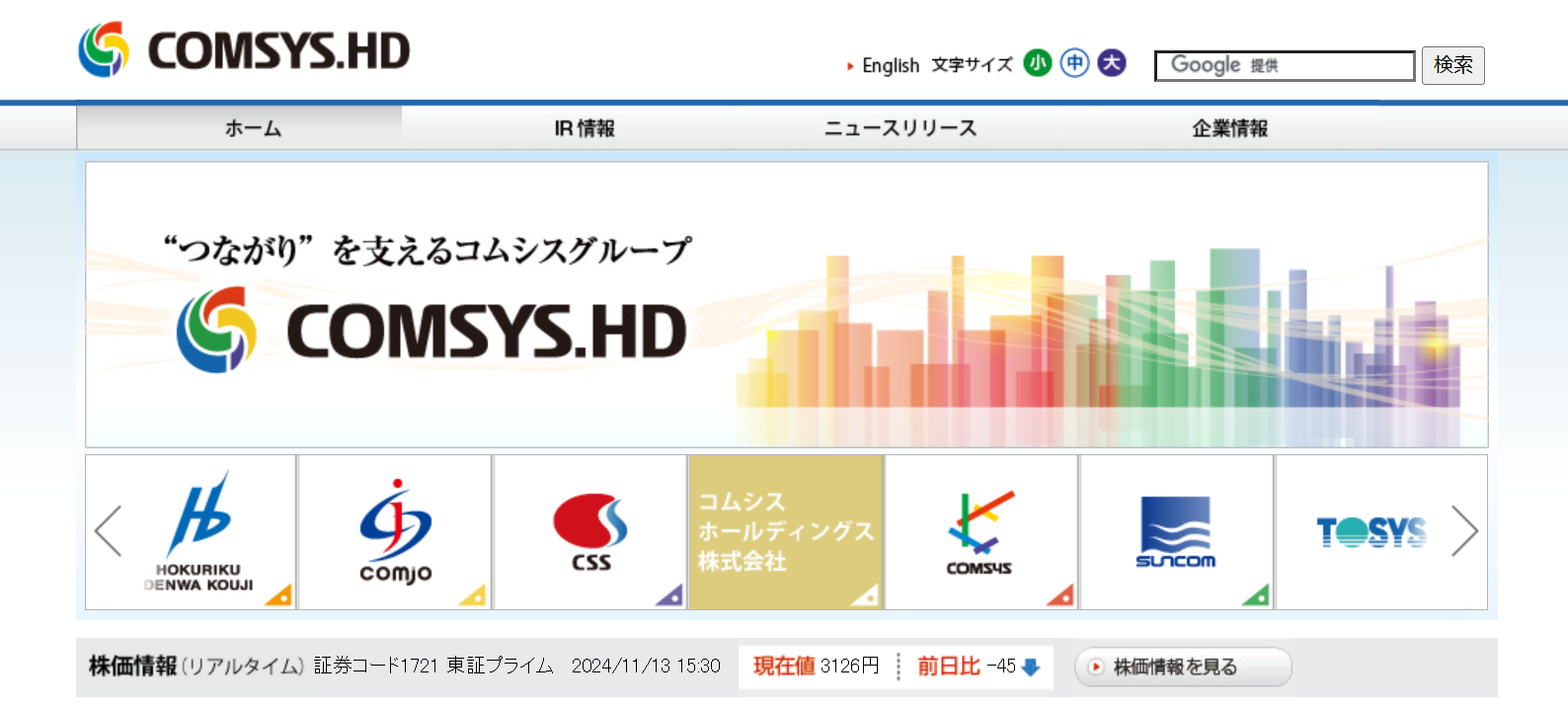Open the ニュースリリース tab
The image size is (1568, 709).
(901, 127)
